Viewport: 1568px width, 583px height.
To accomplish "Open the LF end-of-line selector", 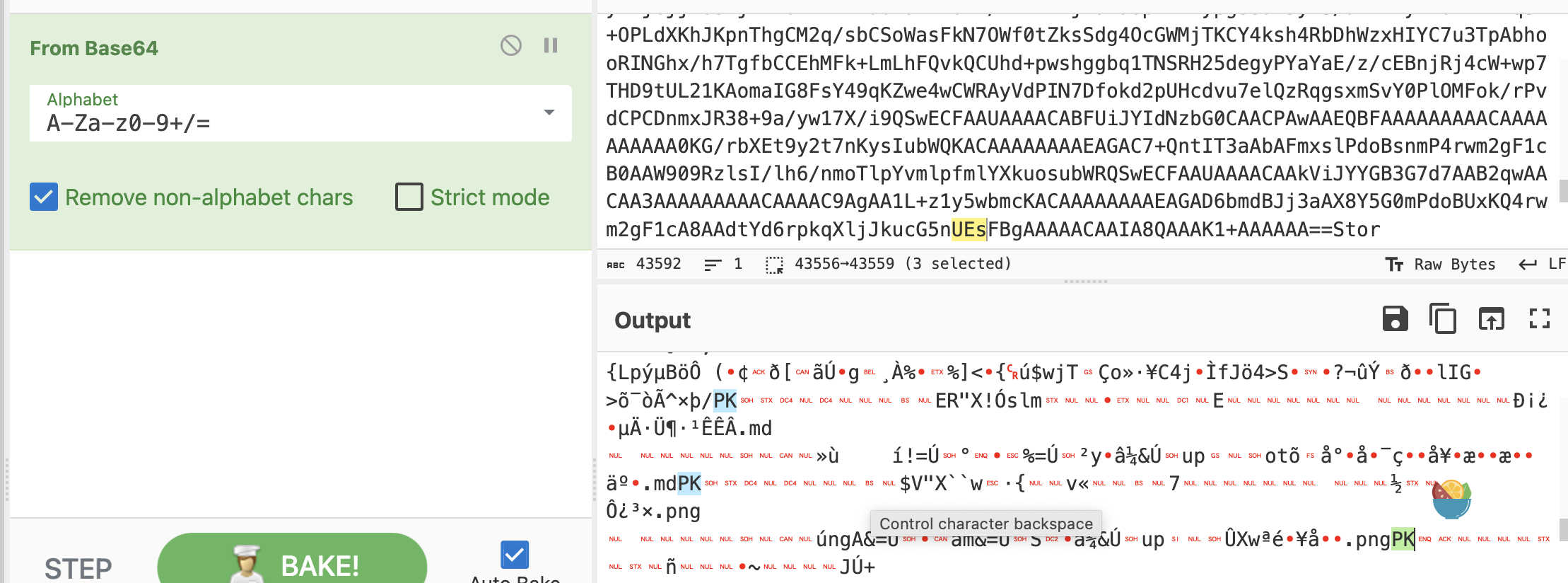I will [1542, 265].
